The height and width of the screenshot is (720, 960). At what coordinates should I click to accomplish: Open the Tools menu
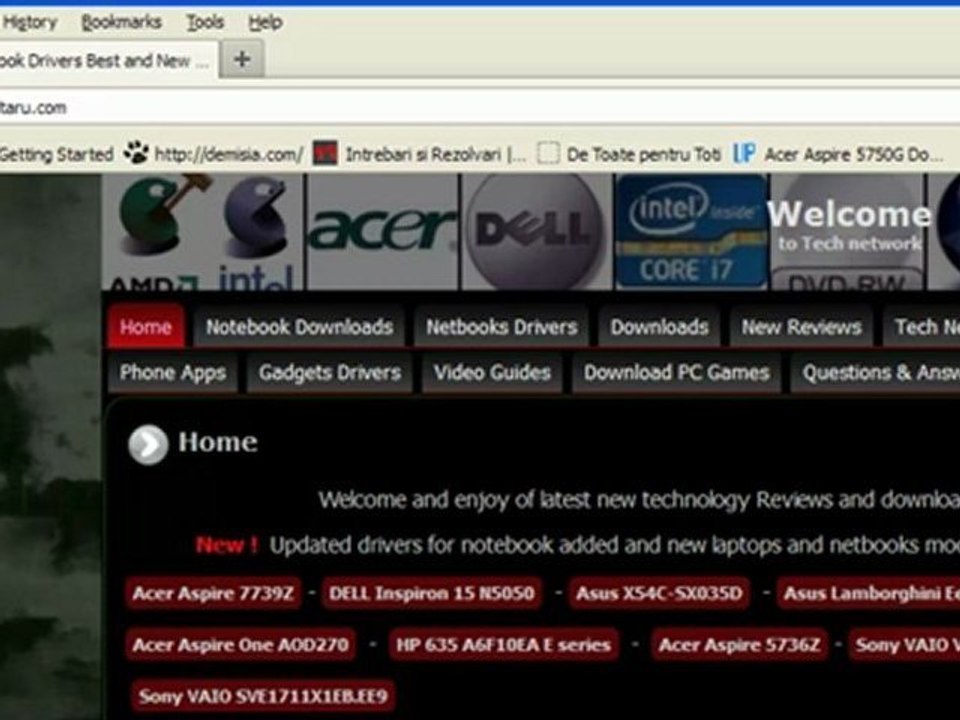coord(205,23)
